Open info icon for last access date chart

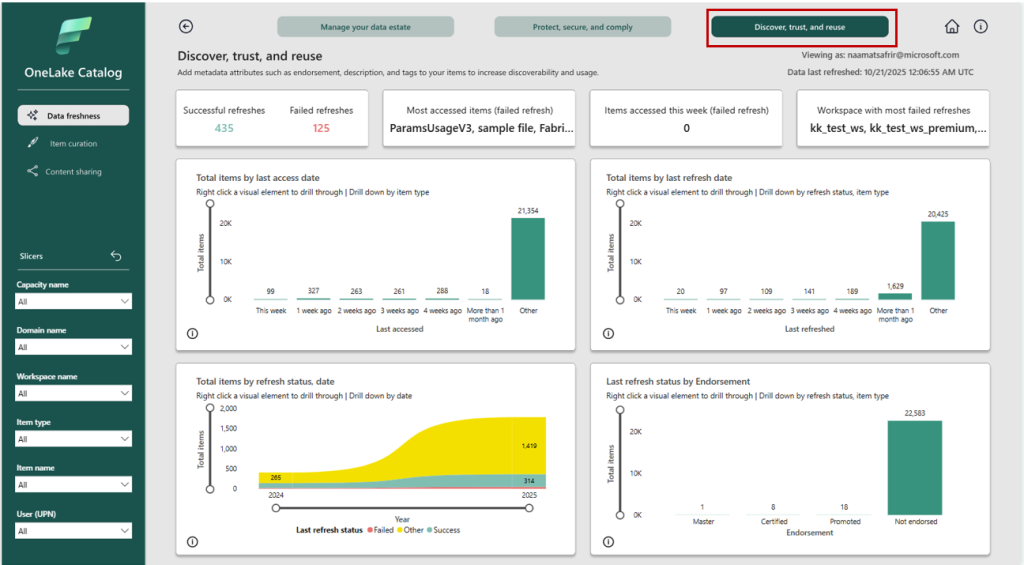(x=191, y=334)
